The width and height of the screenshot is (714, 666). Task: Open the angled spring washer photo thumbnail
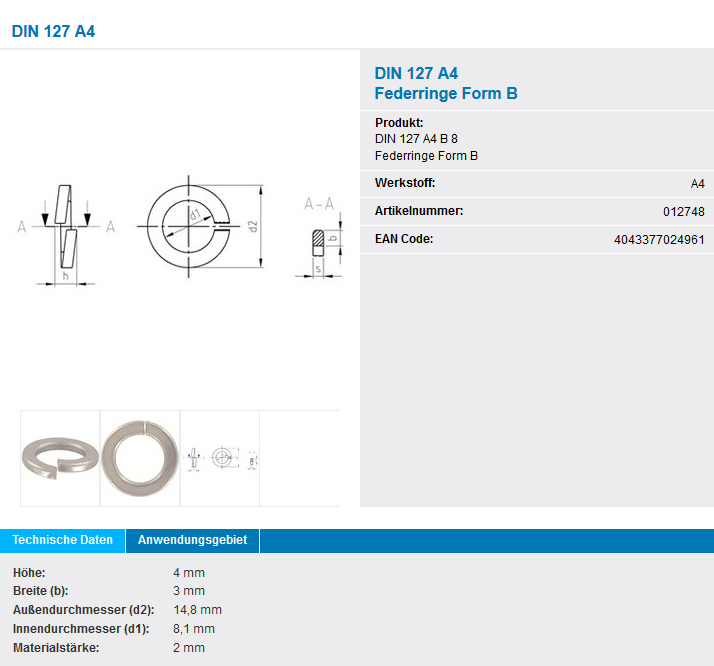pos(59,458)
